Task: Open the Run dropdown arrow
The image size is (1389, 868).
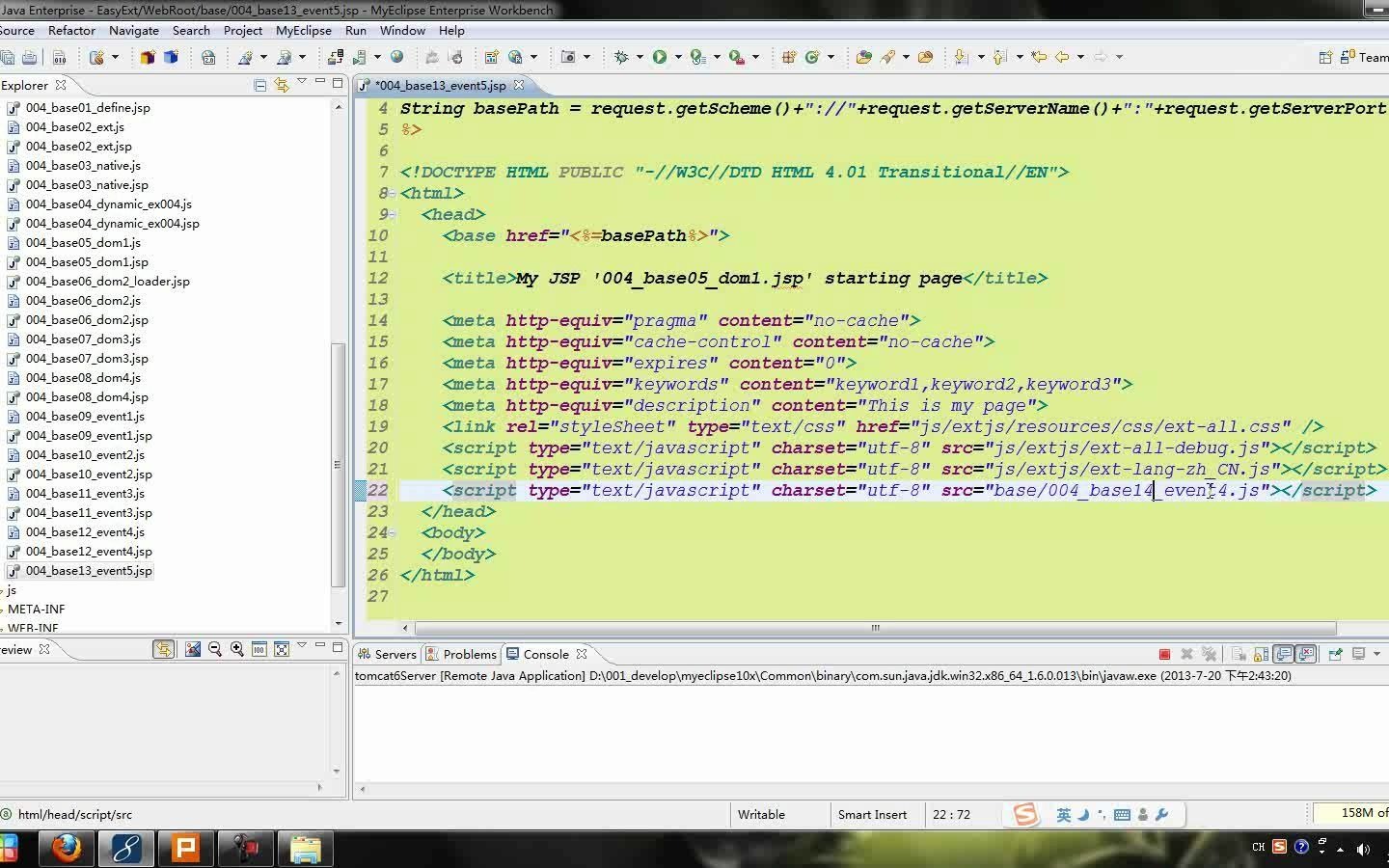Action: (x=678, y=57)
